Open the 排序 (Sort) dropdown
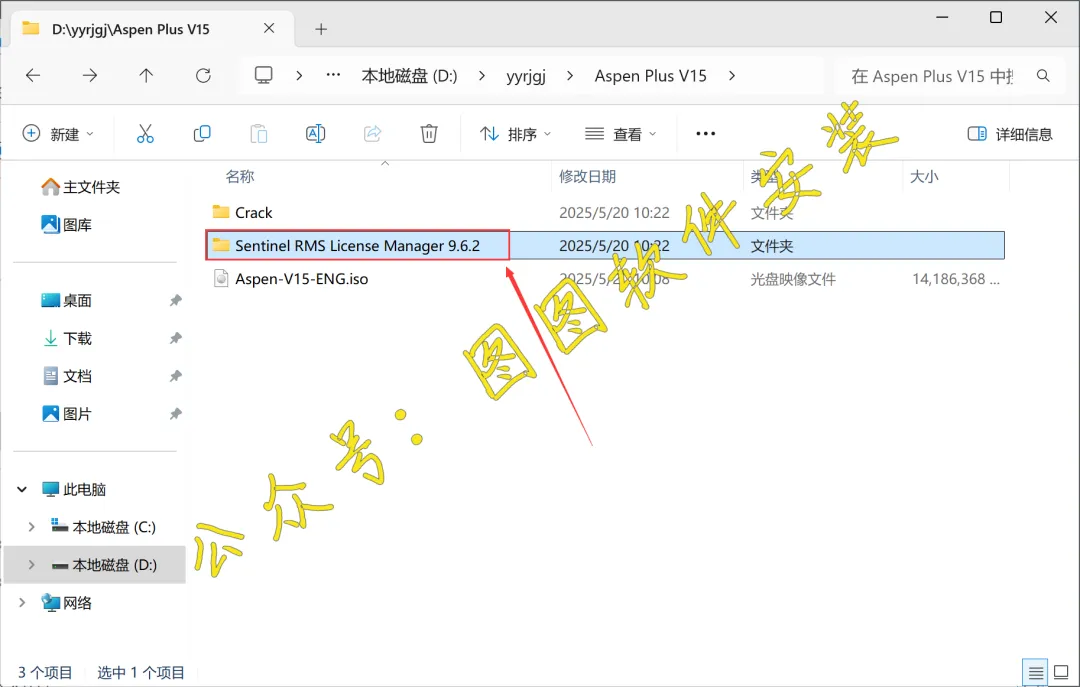 (516, 134)
